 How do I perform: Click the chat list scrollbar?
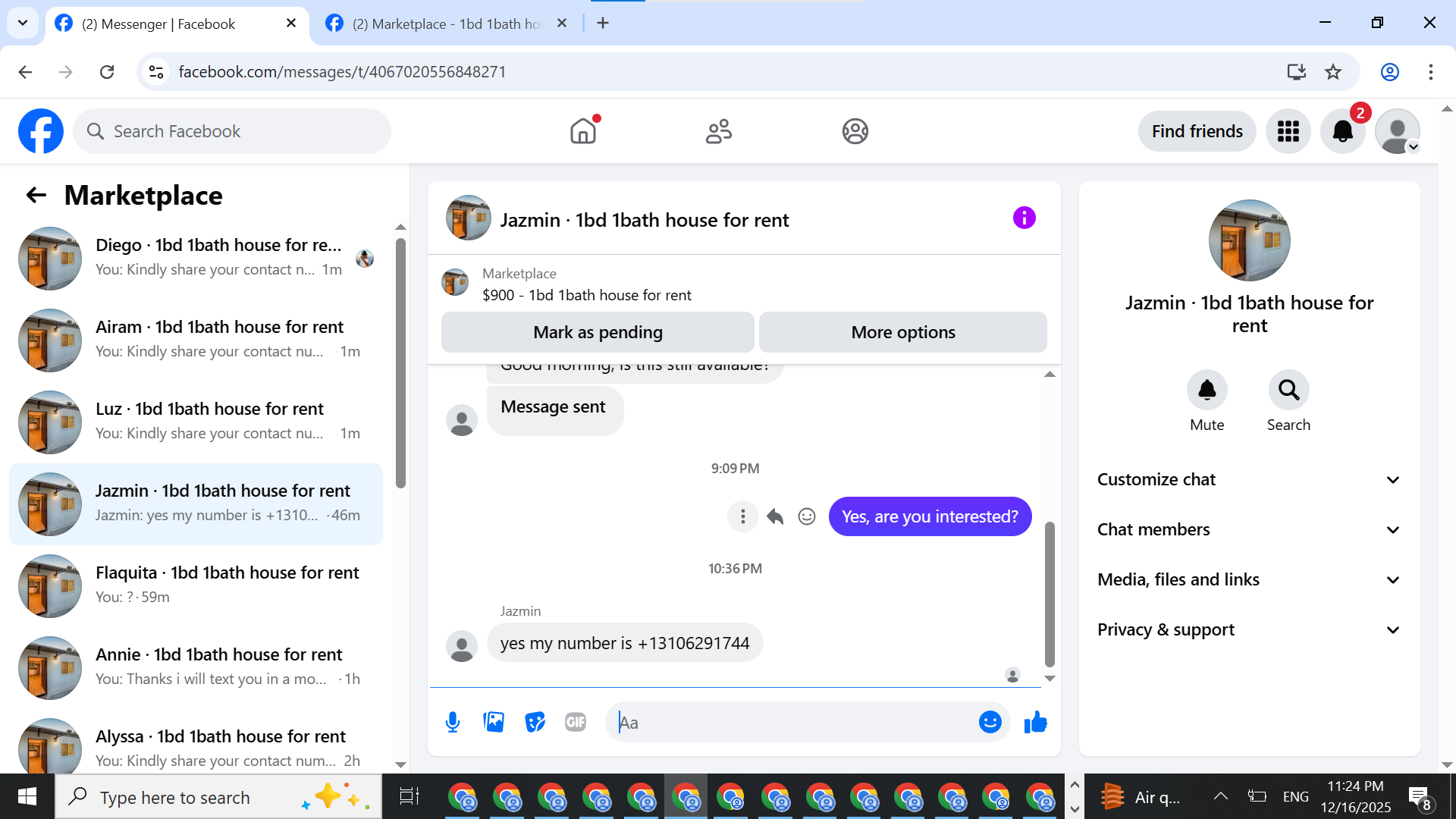(x=400, y=364)
